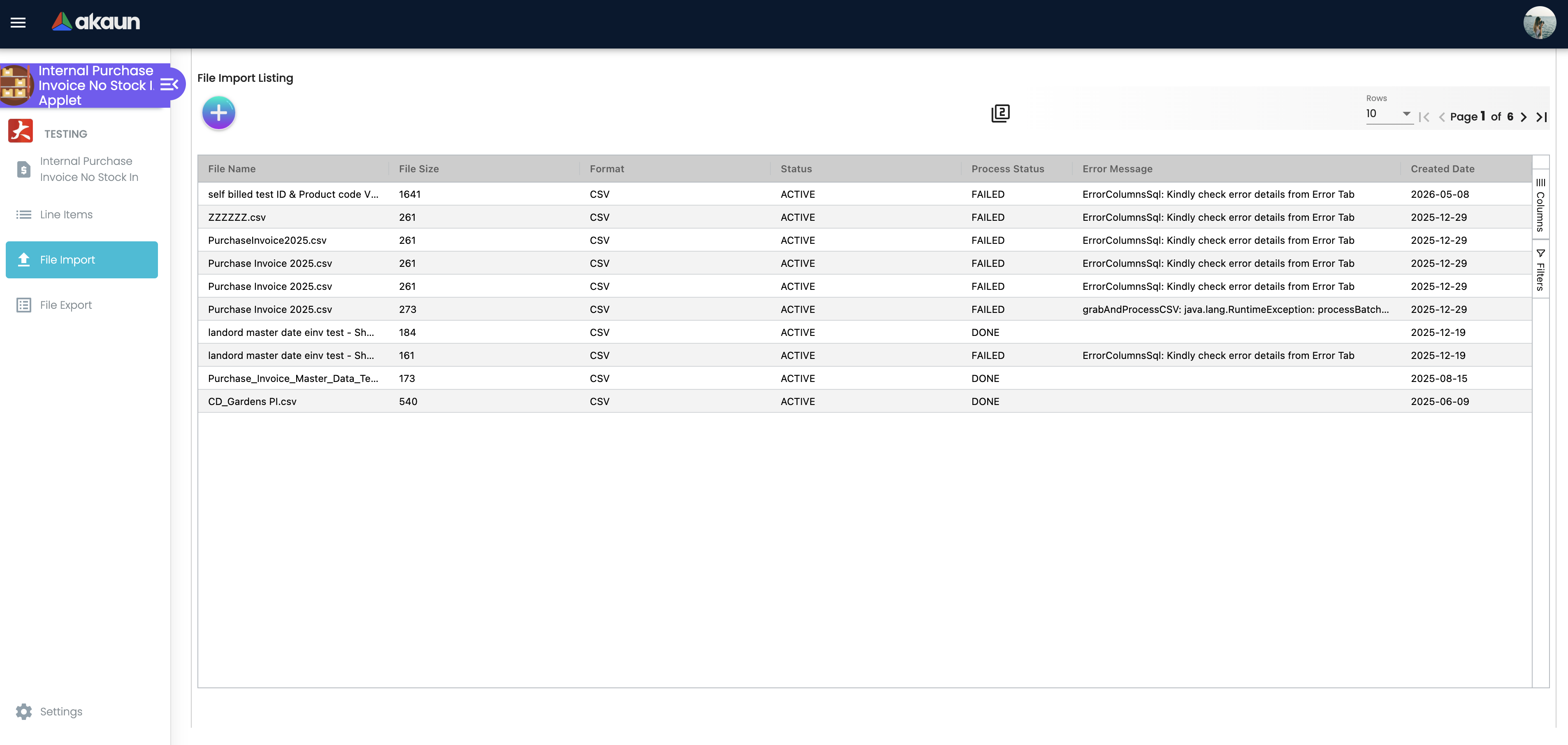Viewport: 1568px width, 745px height.
Task: Select the 'self billed test ID & Product code V...' row
Action: pyautogui.click(x=864, y=194)
